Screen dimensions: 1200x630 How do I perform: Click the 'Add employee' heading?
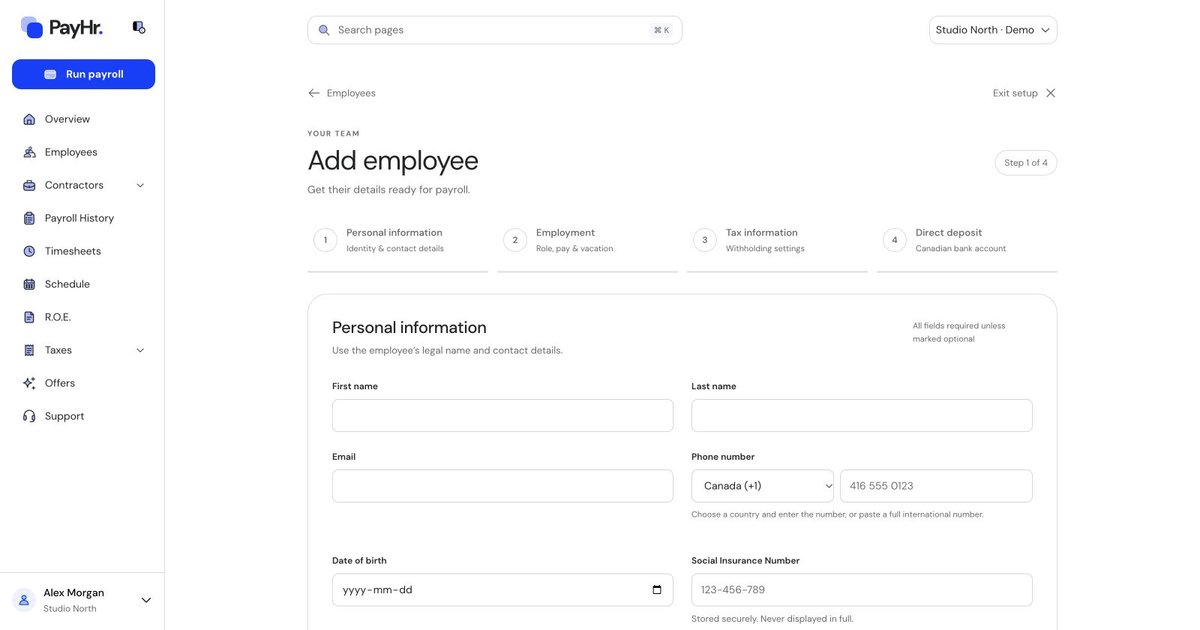coord(393,160)
